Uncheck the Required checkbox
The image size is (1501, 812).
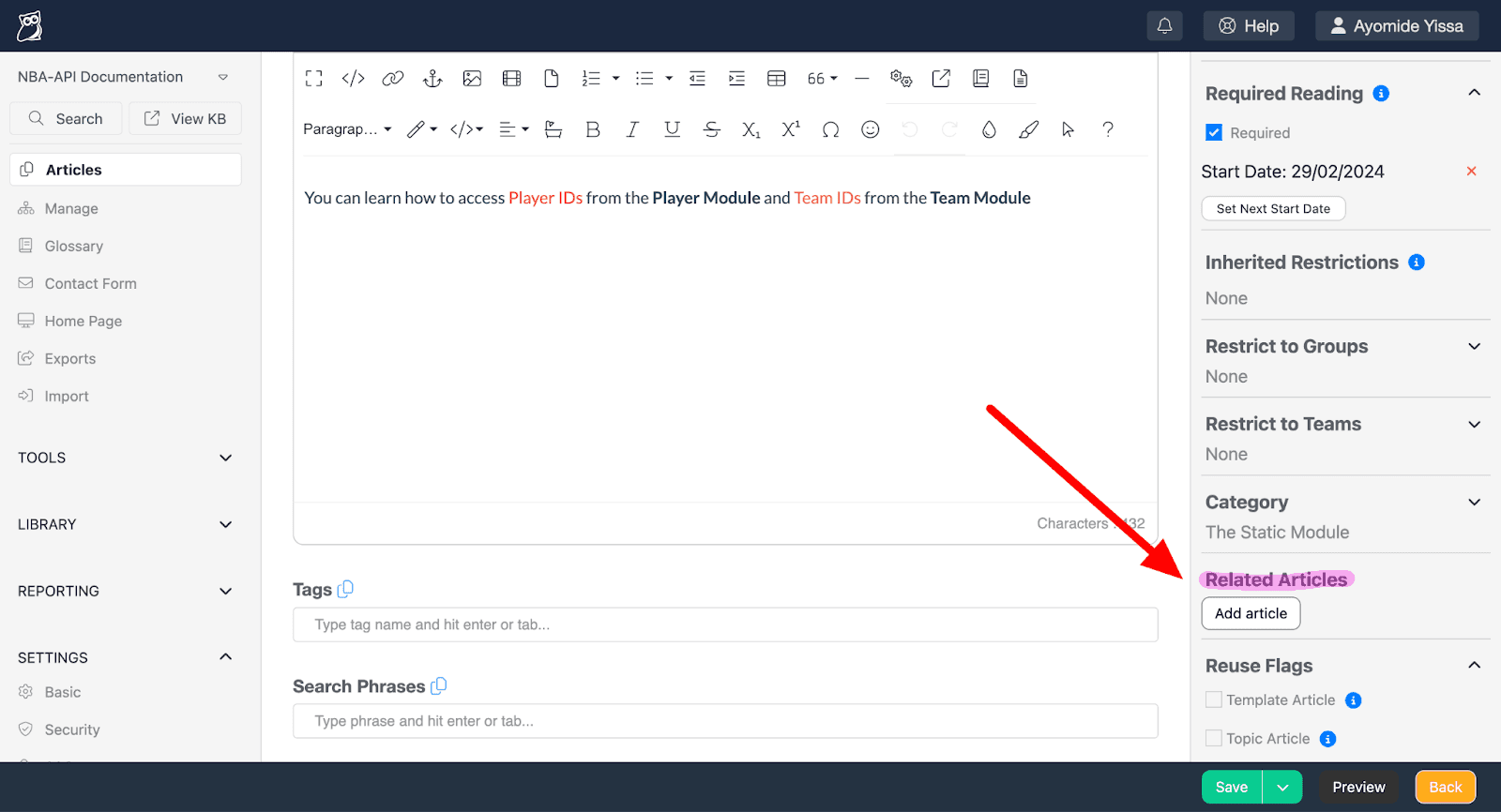[1214, 132]
